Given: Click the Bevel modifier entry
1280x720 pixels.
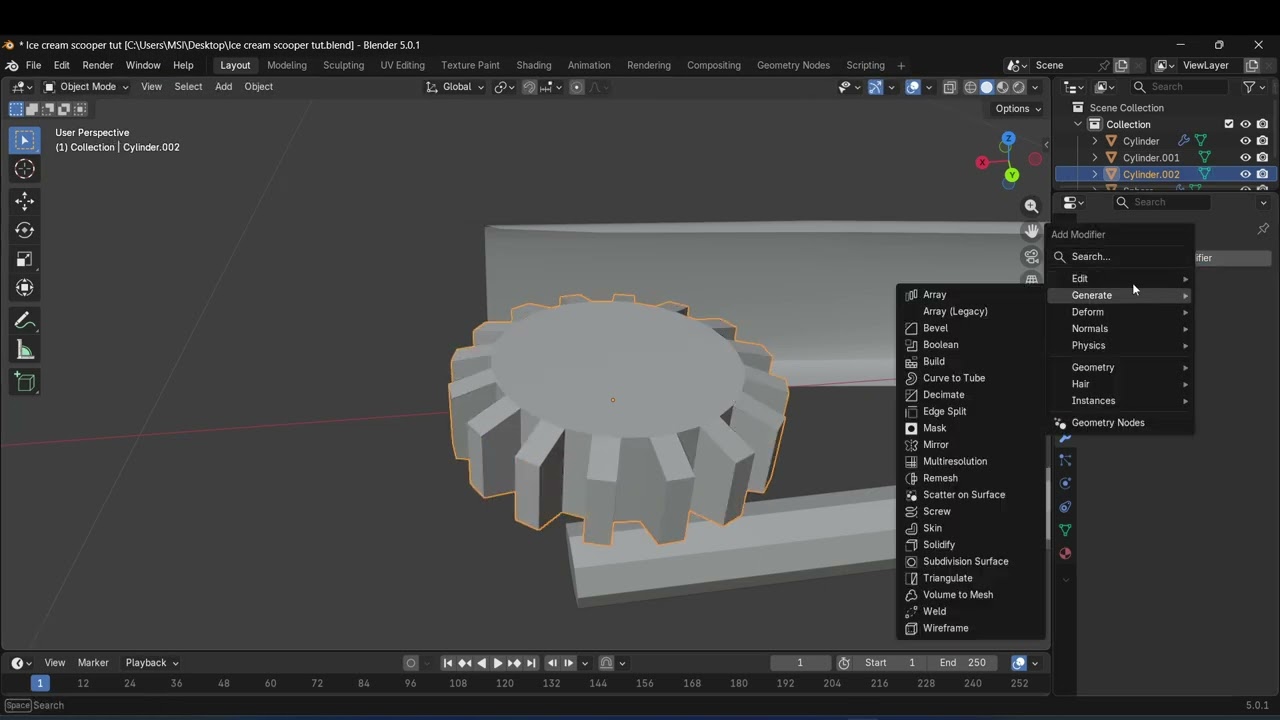Looking at the screenshot, I should click(x=971, y=328).
